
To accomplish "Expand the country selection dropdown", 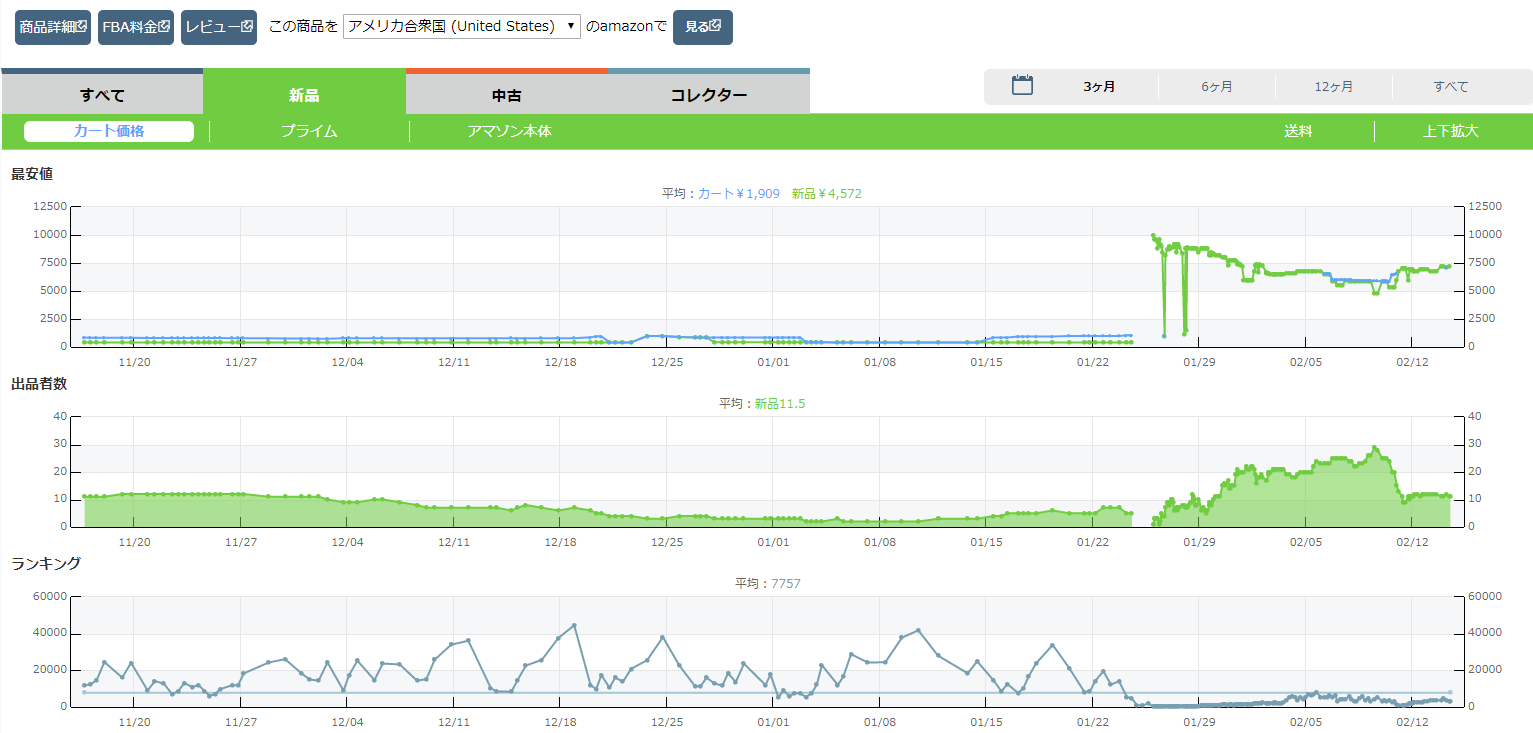I will 461,27.
